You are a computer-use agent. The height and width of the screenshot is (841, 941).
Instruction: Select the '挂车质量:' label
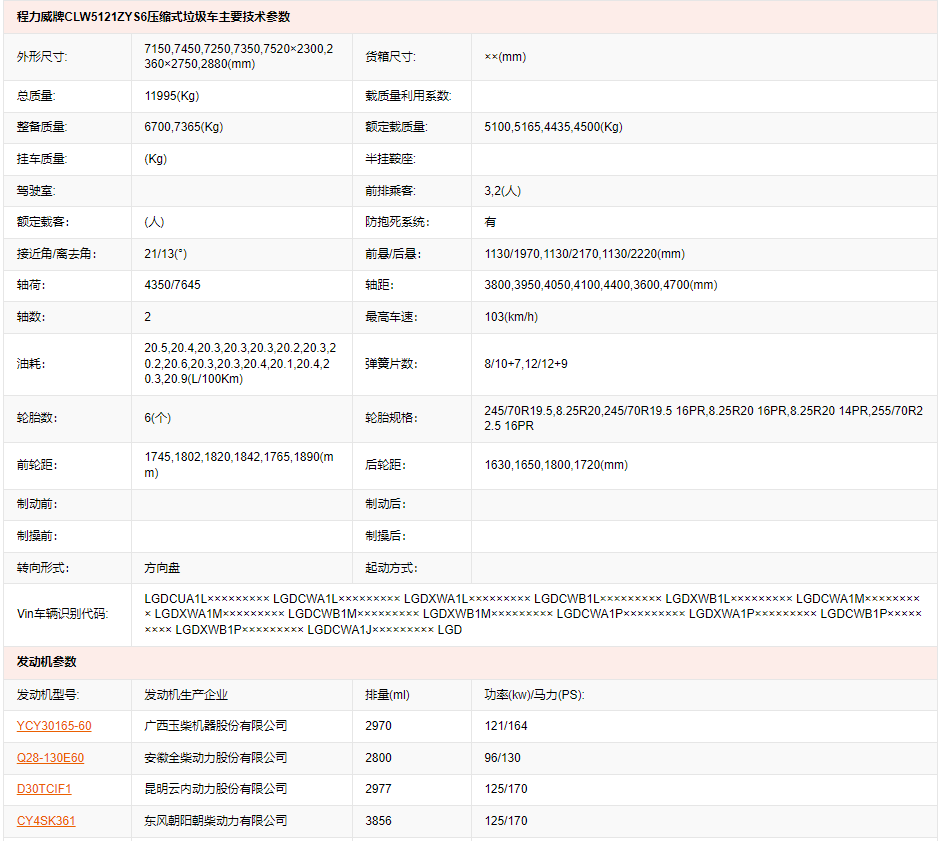42,159
